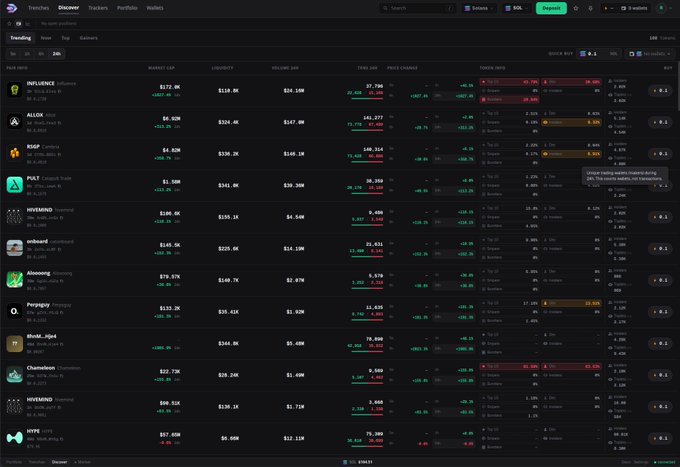This screenshot has height=467, width=680.
Task: Open the No wallets dropdown near Quick Buy
Action: pyautogui.click(x=650, y=54)
